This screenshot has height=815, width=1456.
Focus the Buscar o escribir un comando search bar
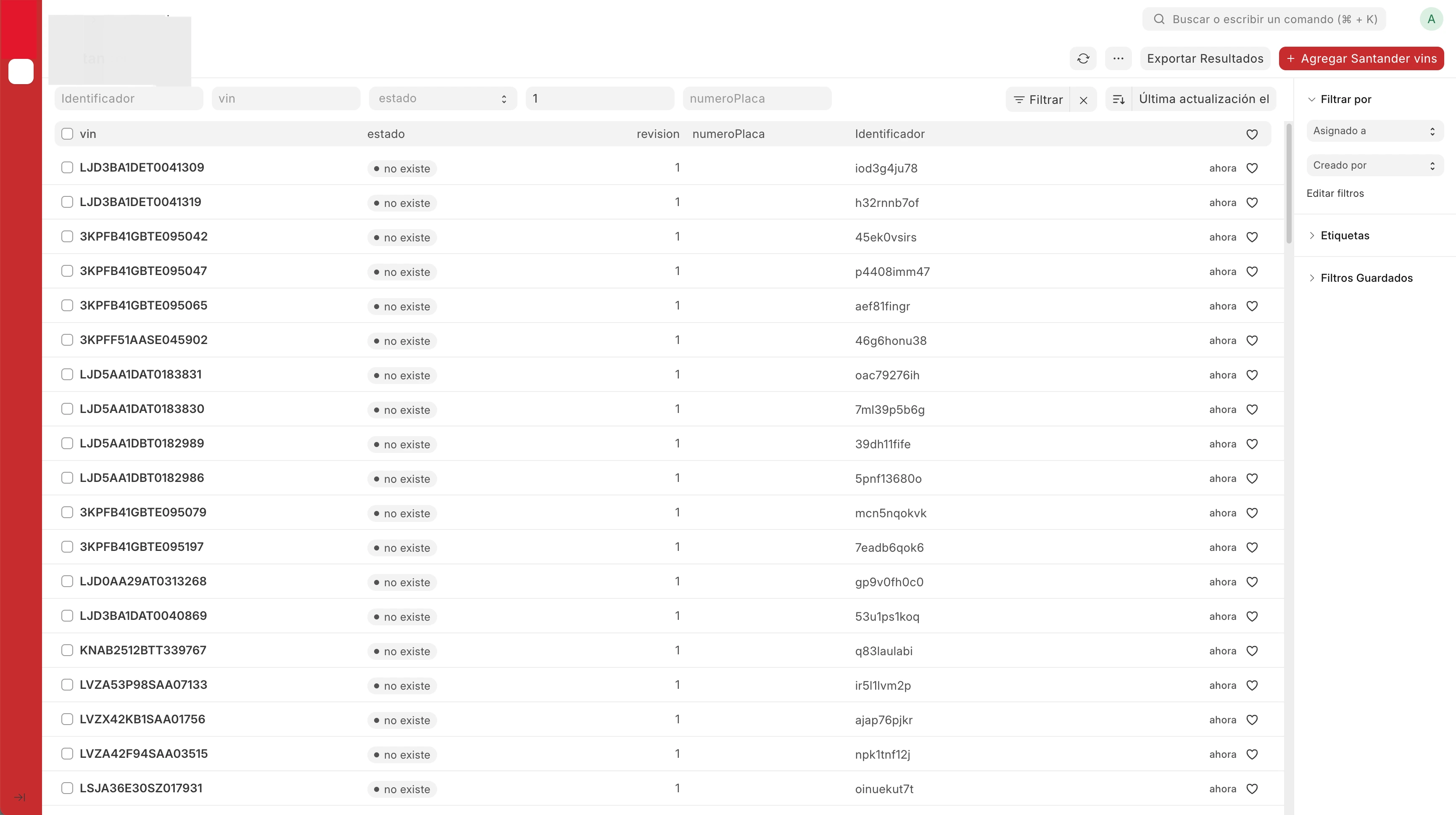(x=1264, y=19)
